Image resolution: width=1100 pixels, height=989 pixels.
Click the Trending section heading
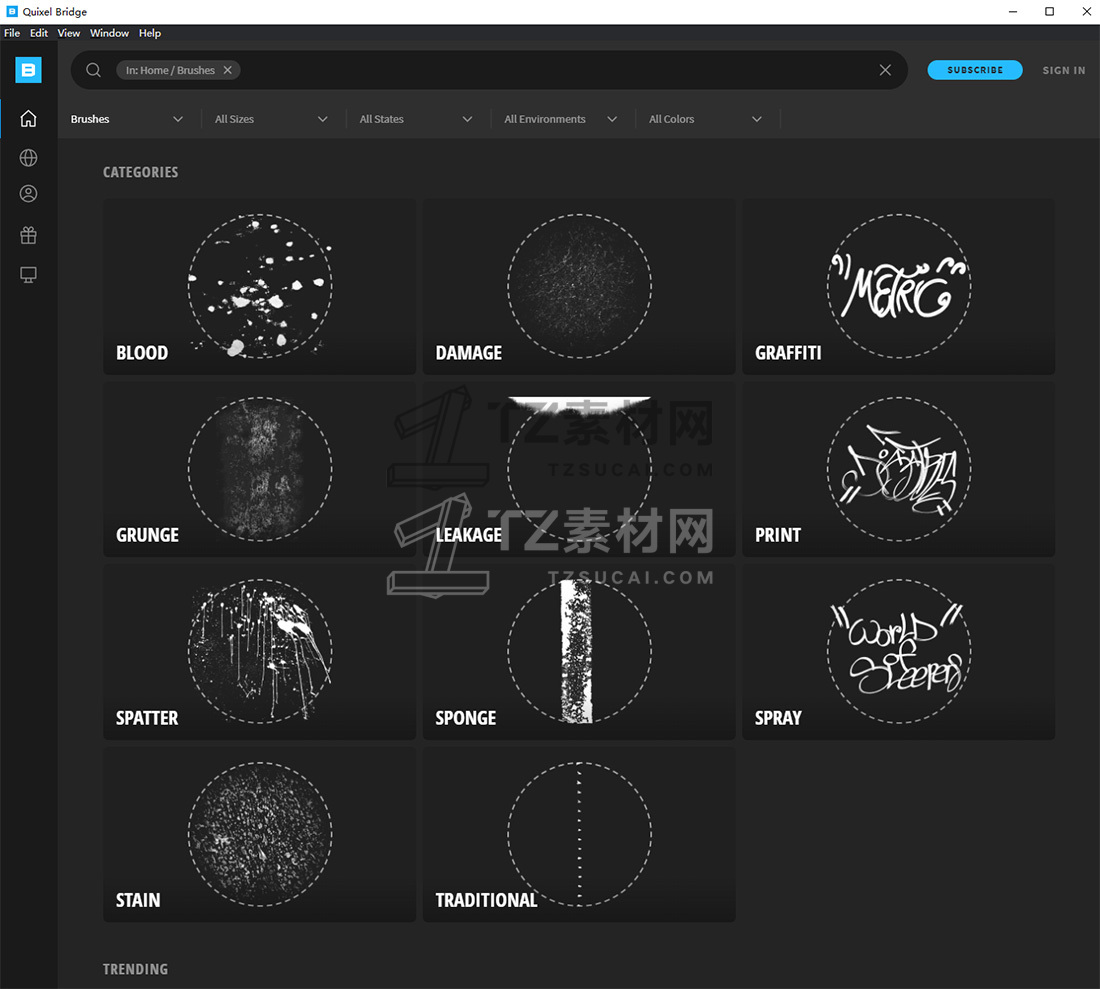pyautogui.click(x=135, y=969)
